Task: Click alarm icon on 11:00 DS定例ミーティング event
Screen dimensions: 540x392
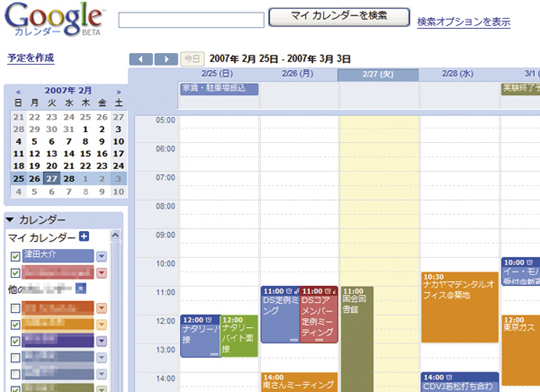Action: click(x=289, y=291)
